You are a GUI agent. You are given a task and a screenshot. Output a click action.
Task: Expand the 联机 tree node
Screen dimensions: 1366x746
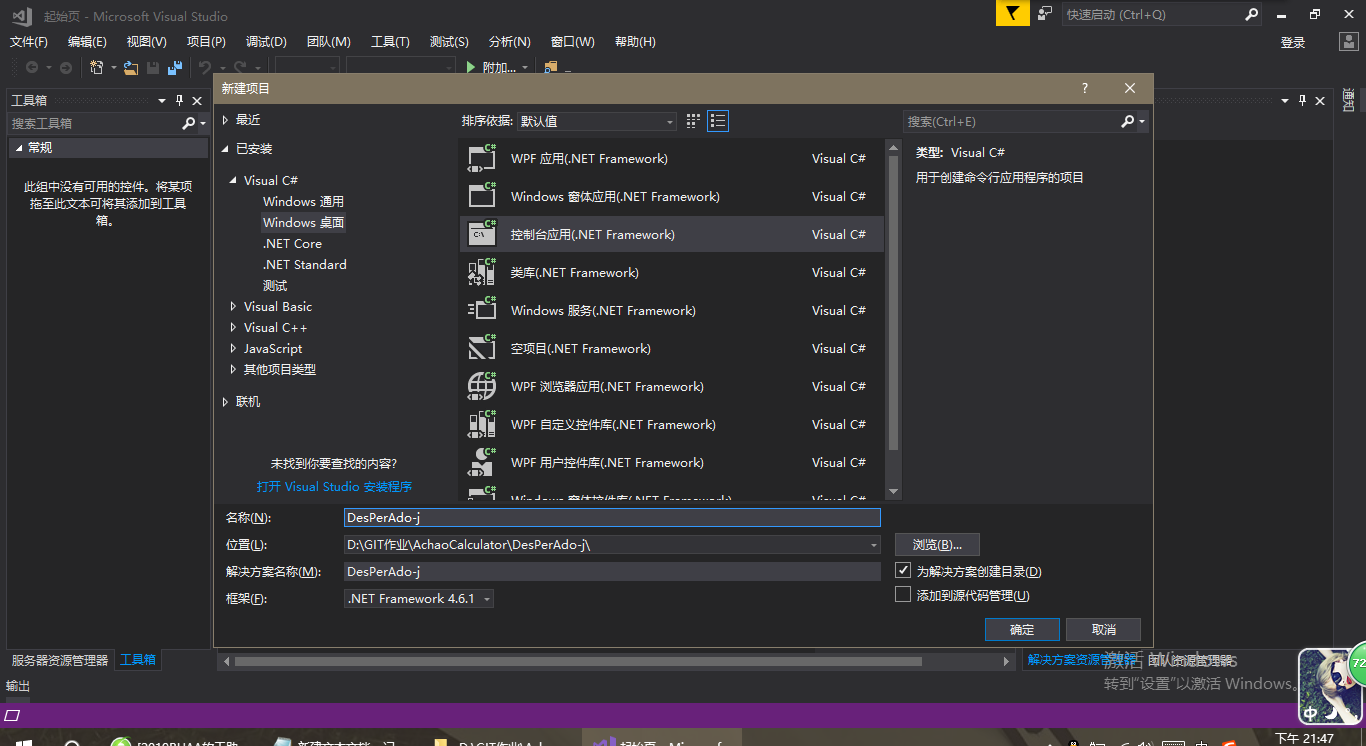coord(226,402)
